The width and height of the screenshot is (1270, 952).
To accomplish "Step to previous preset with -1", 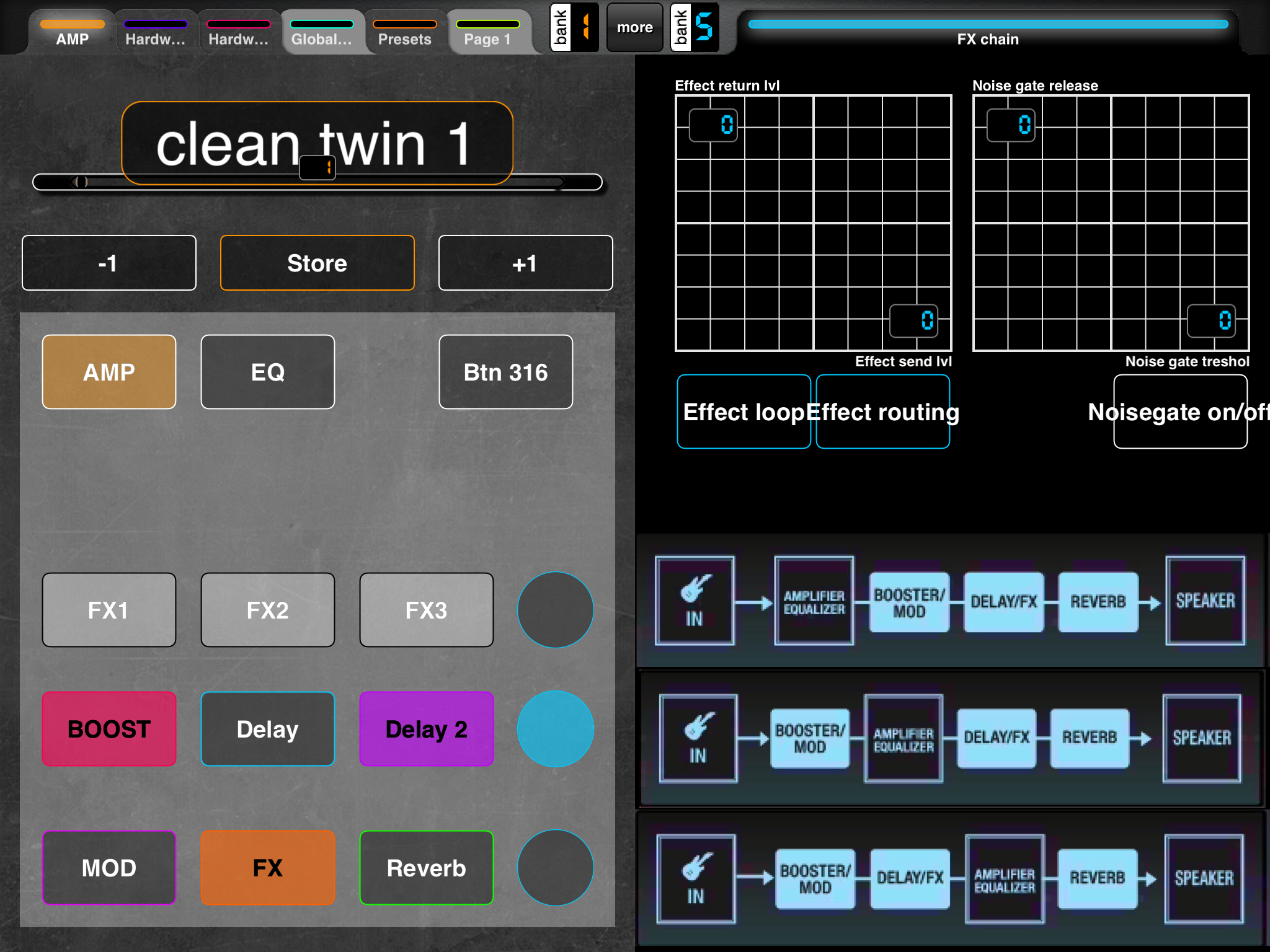I will tap(109, 263).
